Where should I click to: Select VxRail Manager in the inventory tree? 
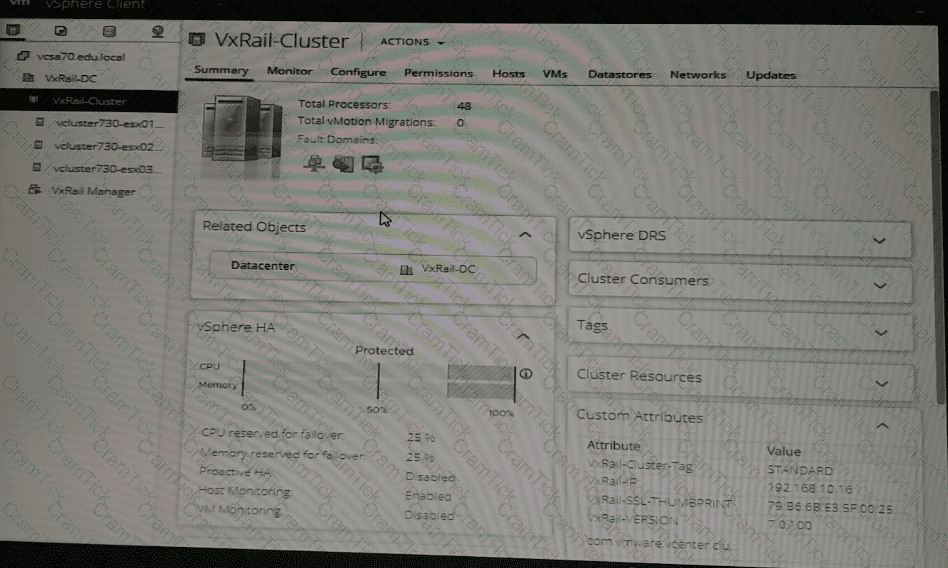coord(93,191)
